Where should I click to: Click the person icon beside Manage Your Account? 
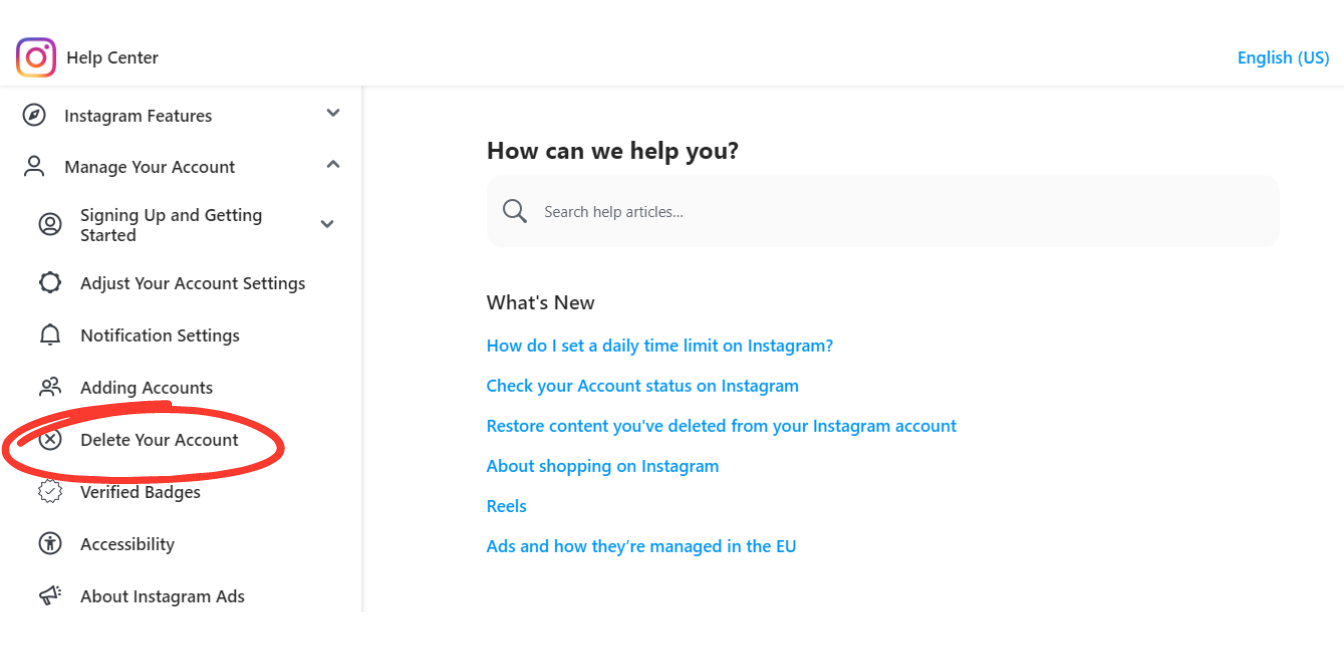[34, 167]
